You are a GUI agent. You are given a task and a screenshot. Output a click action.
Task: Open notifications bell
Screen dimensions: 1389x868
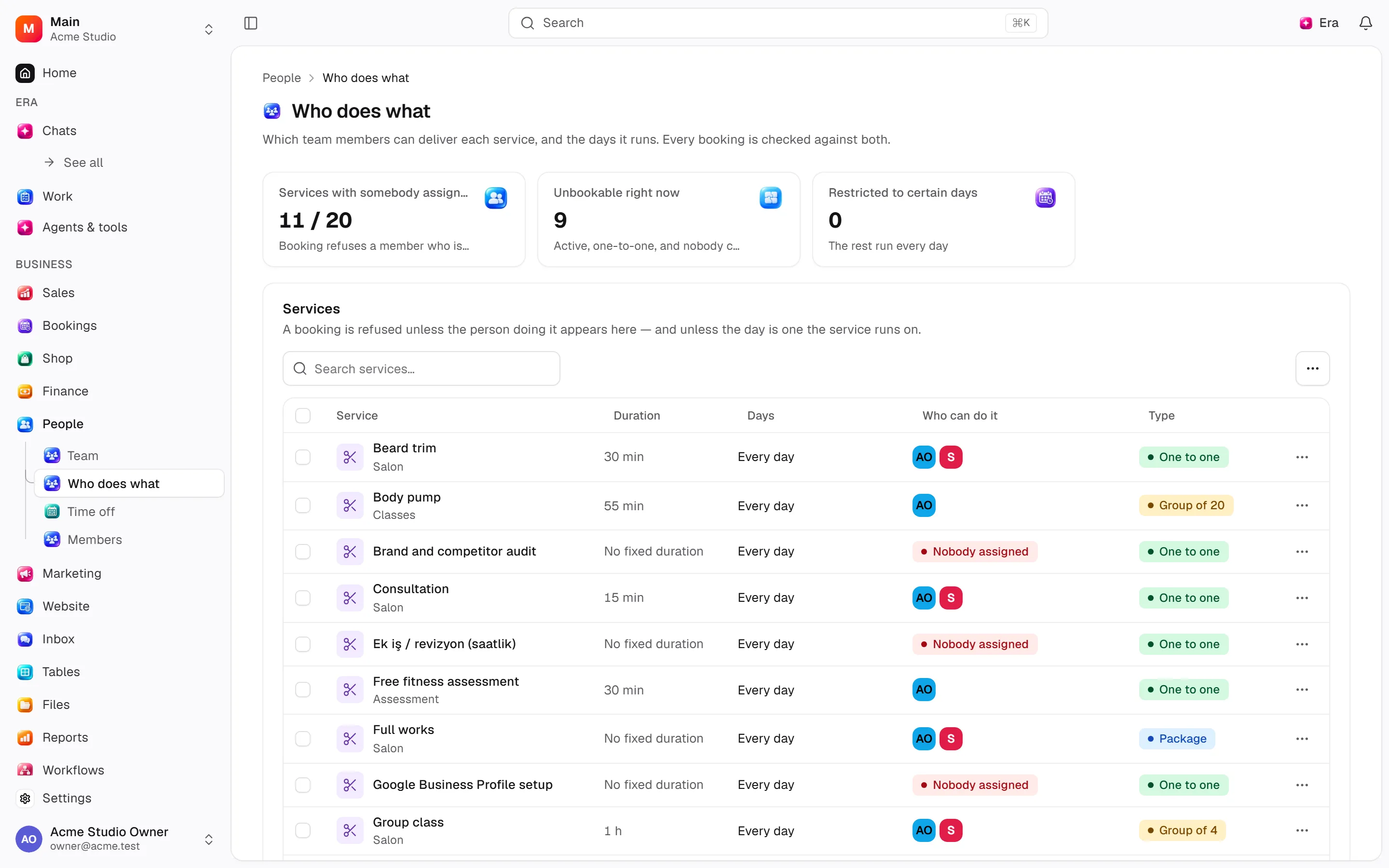(x=1365, y=23)
